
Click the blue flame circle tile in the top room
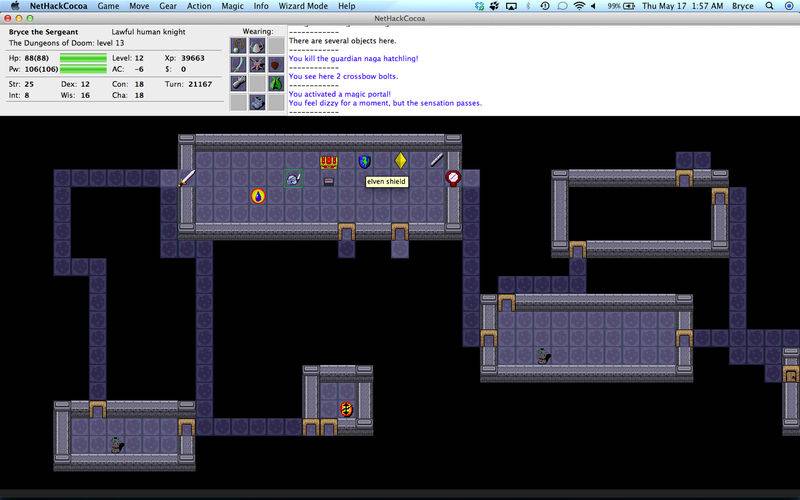click(258, 196)
